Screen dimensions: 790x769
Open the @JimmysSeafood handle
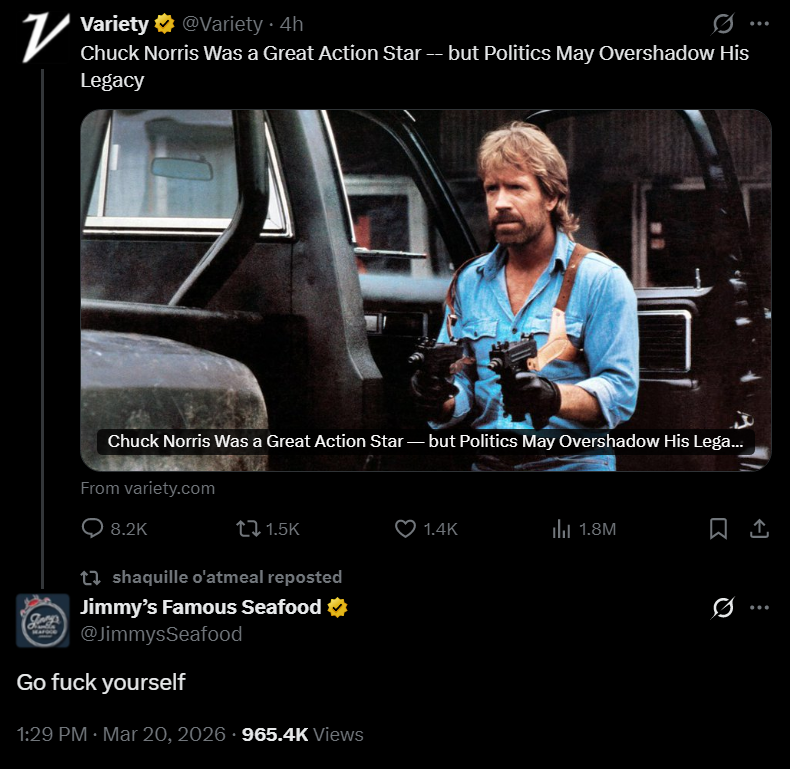(161, 634)
